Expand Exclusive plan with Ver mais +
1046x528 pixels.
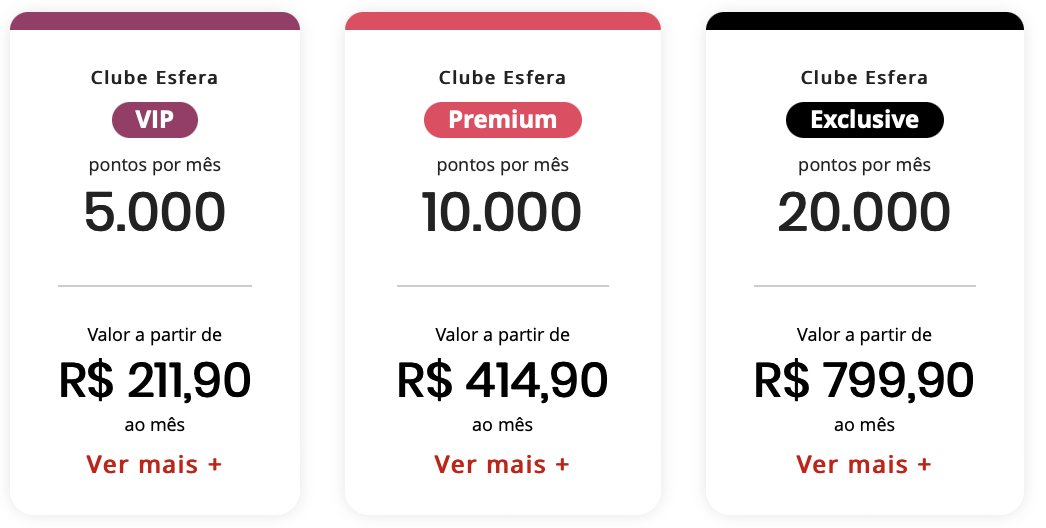[x=864, y=464]
